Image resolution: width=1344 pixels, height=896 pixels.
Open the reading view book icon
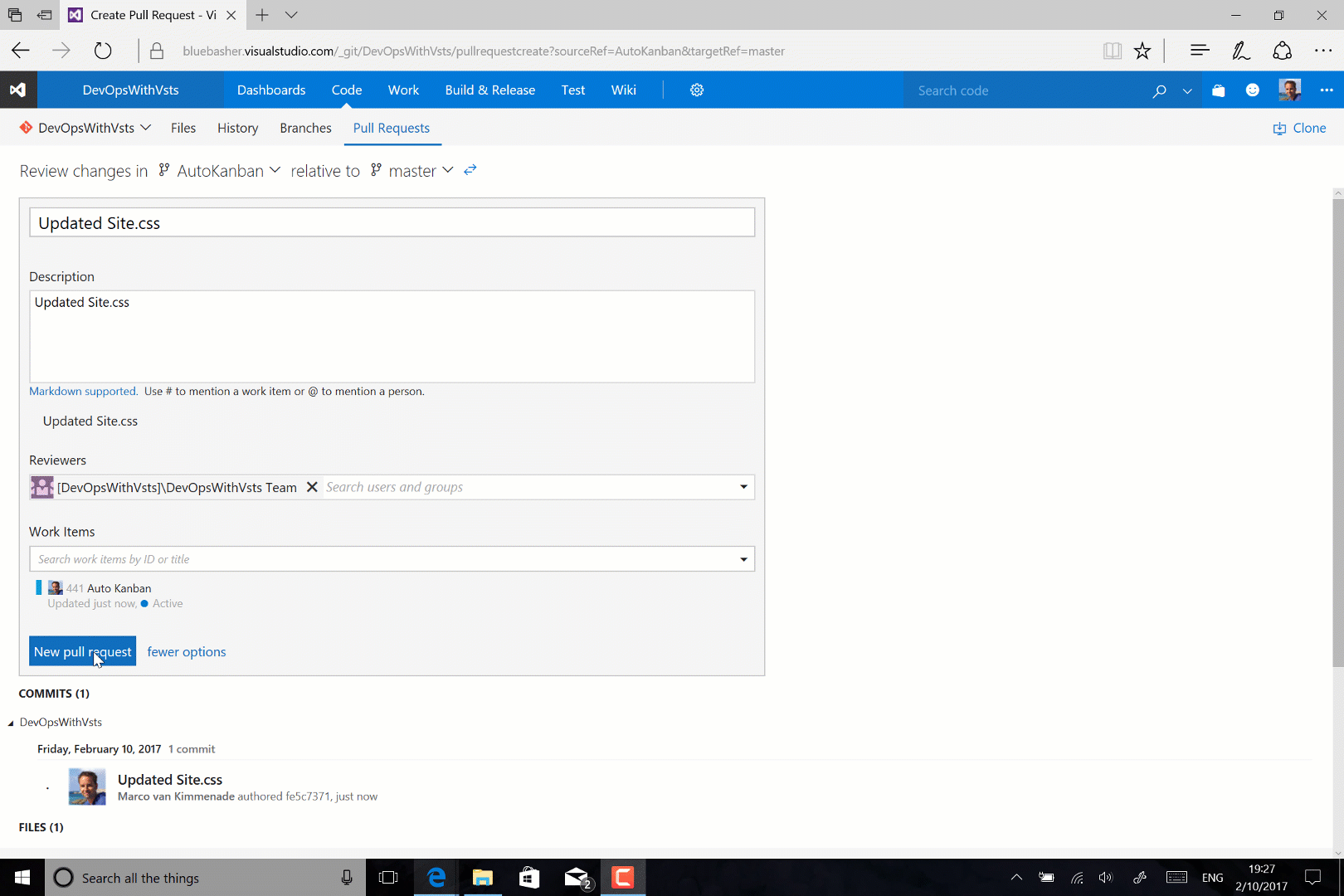tap(1113, 51)
